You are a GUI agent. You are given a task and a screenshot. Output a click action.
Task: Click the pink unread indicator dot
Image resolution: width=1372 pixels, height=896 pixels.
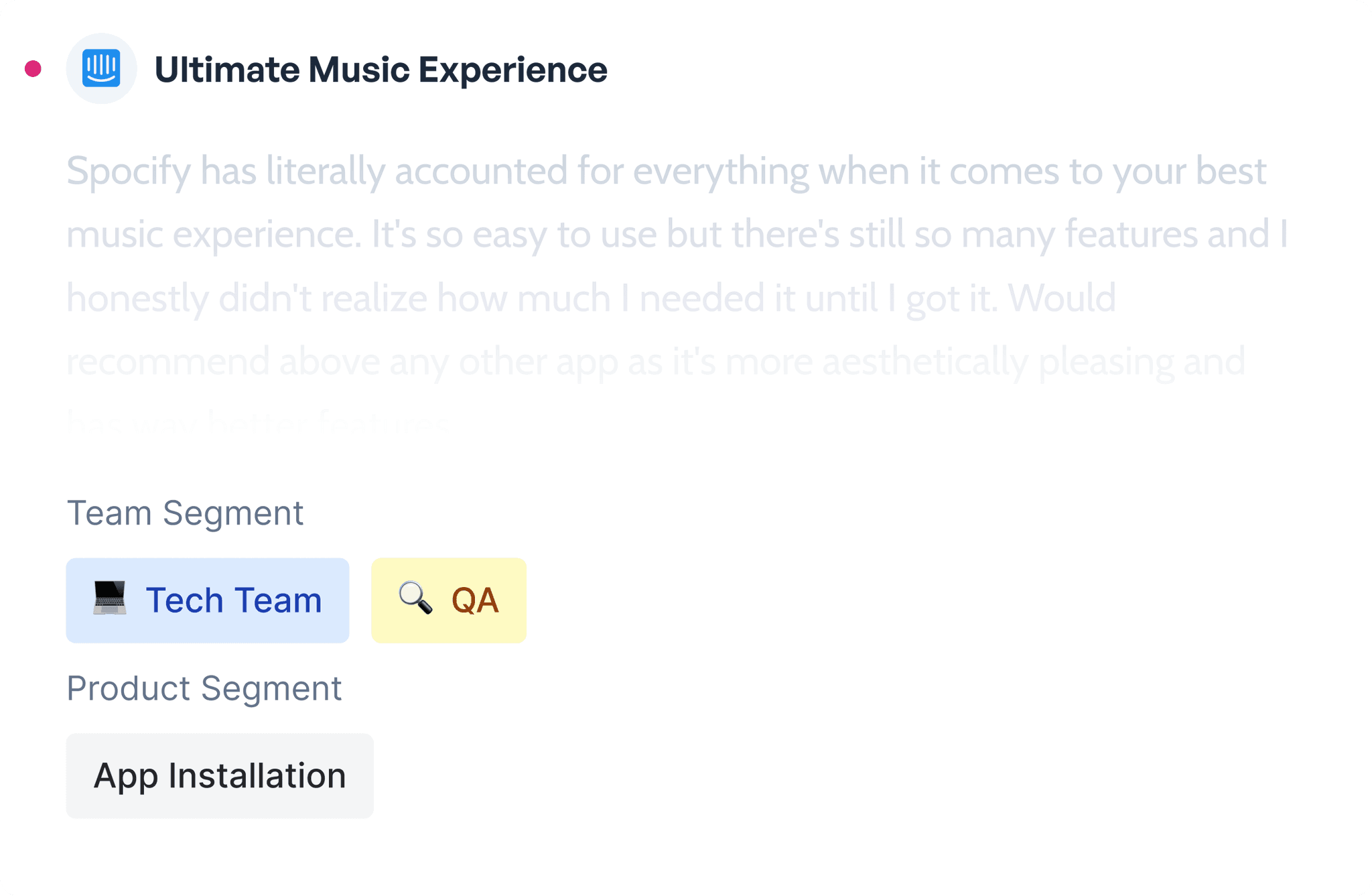[x=33, y=68]
